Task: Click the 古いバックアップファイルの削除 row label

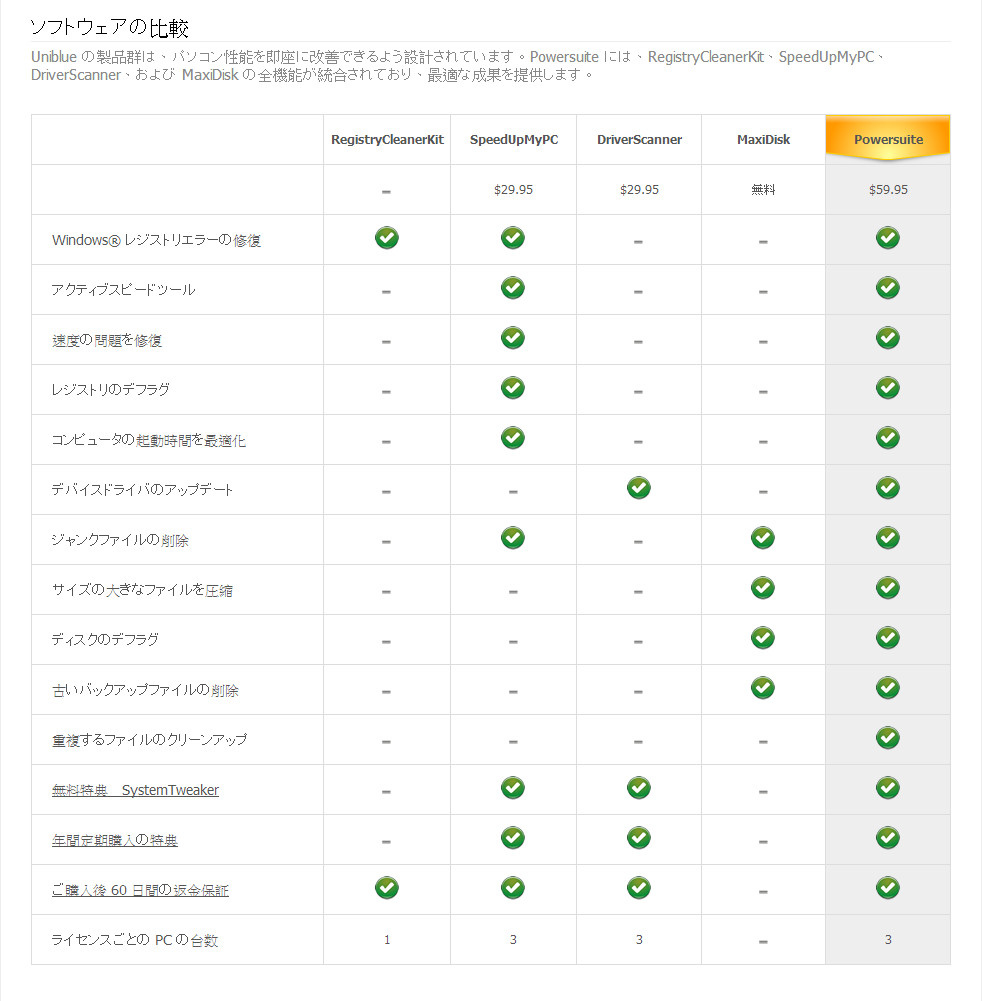Action: click(x=146, y=690)
